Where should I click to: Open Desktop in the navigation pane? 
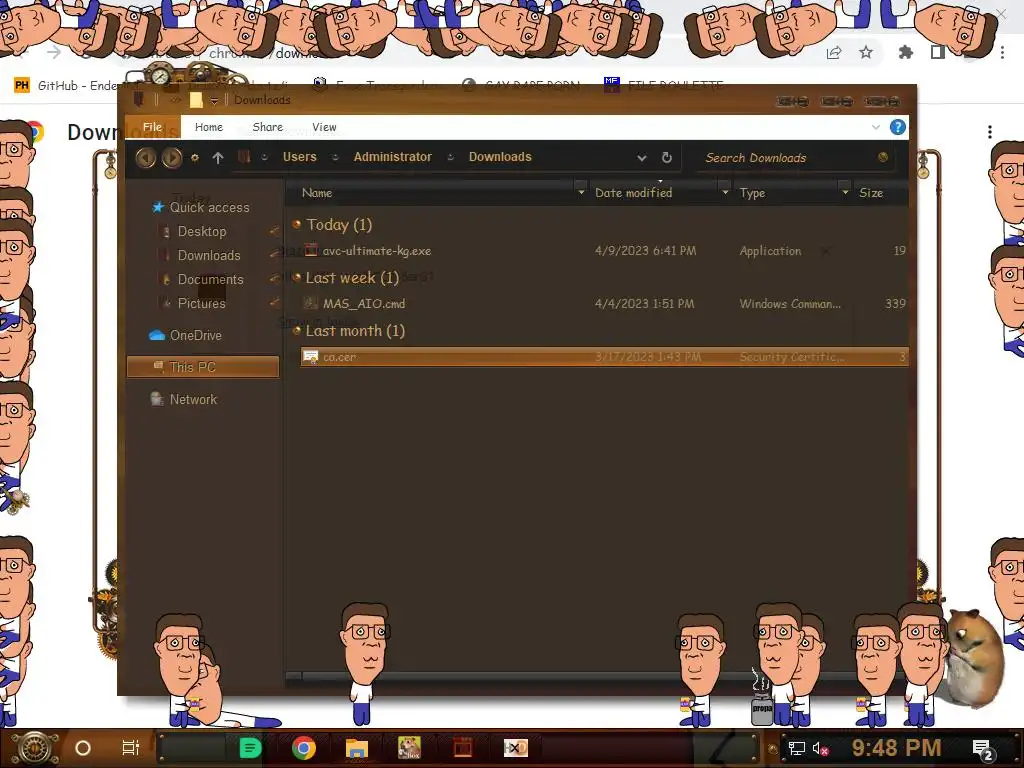point(202,231)
